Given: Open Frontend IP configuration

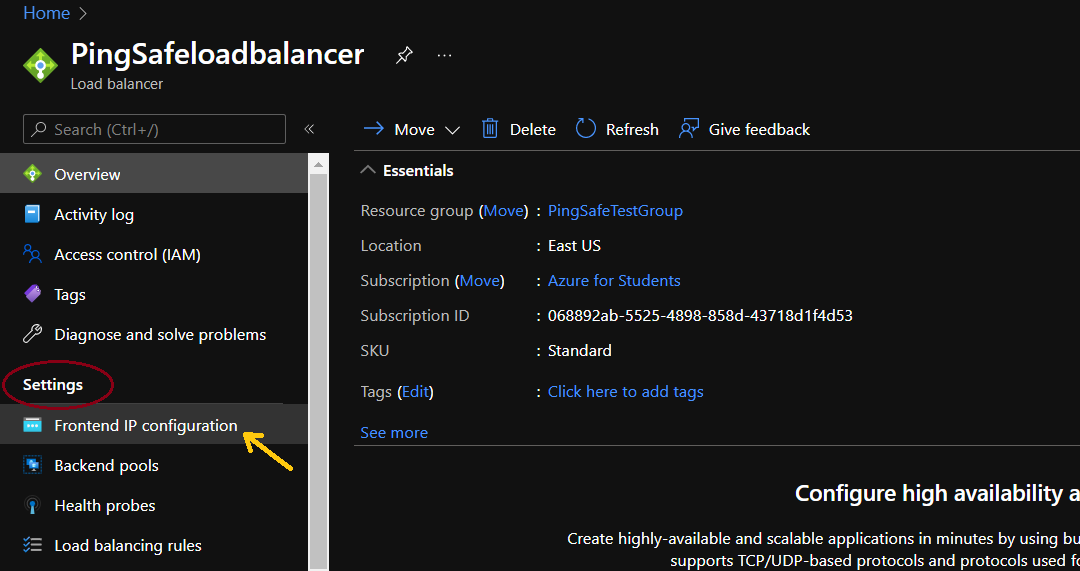Looking at the screenshot, I should click(x=146, y=425).
